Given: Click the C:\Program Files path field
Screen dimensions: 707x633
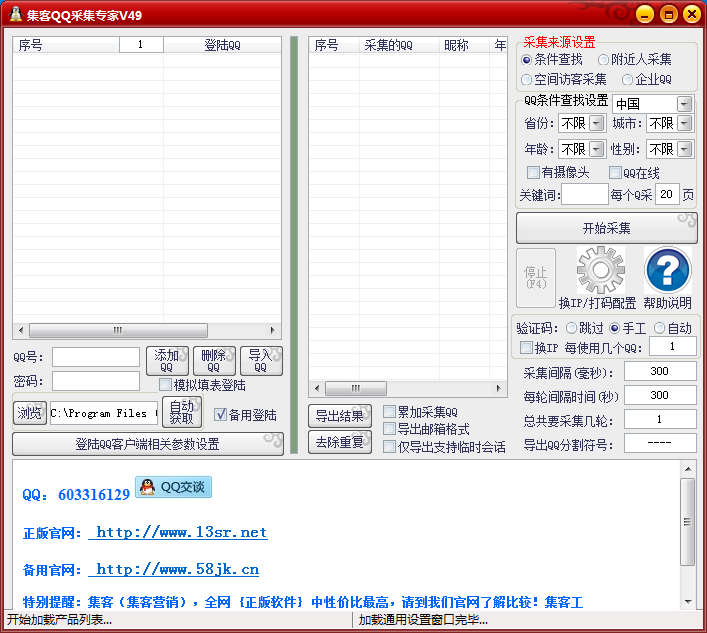Looking at the screenshot, I should (x=104, y=413).
